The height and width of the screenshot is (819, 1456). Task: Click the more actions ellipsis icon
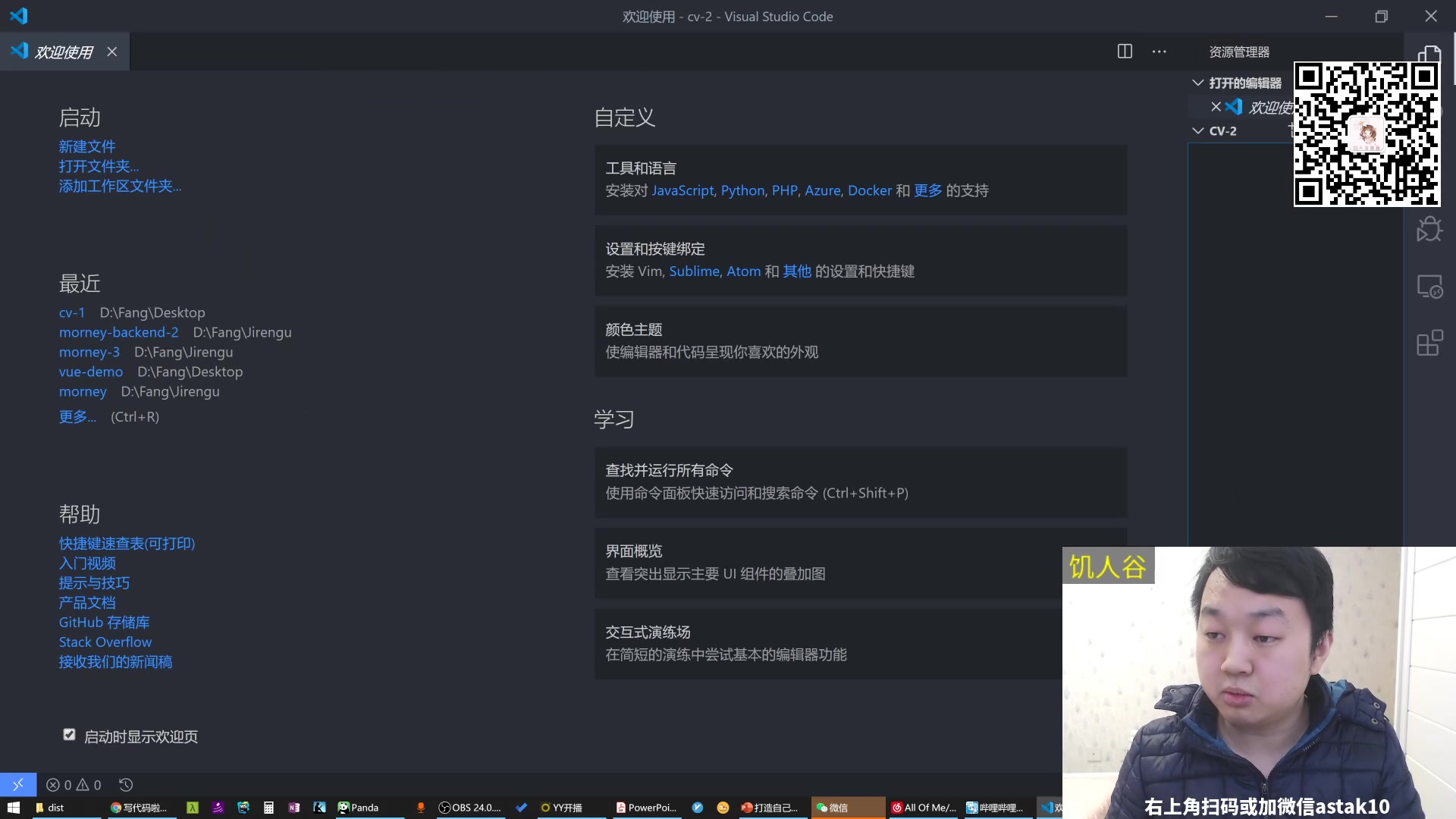[x=1158, y=51]
